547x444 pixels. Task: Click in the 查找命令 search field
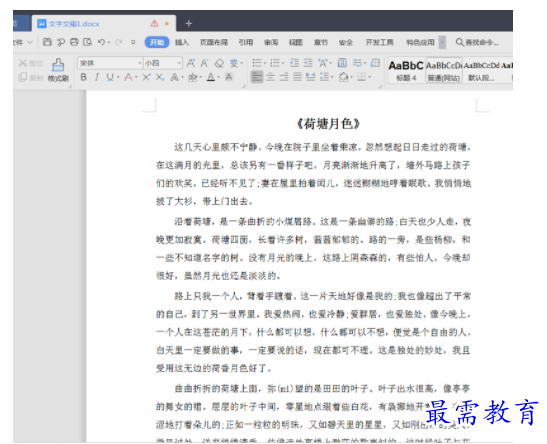tap(482, 42)
